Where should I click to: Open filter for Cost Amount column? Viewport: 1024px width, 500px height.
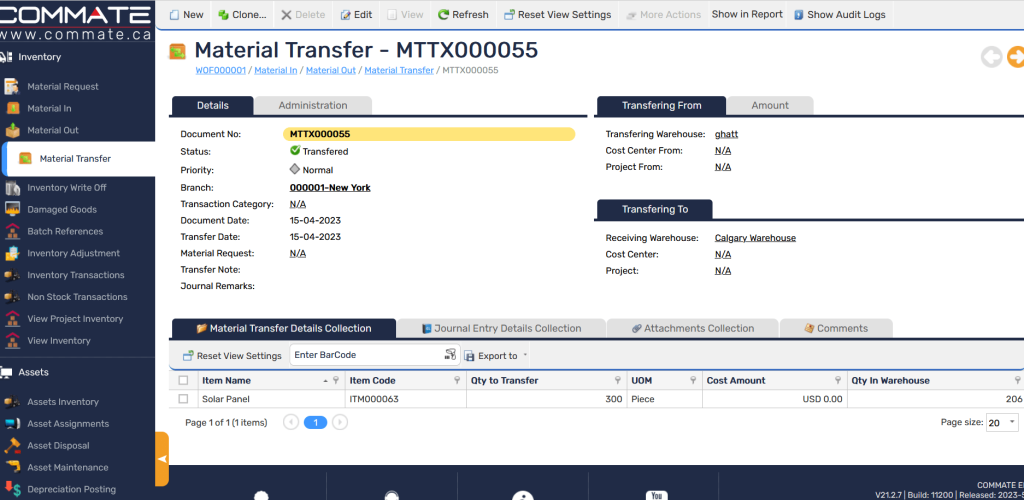[x=838, y=381]
